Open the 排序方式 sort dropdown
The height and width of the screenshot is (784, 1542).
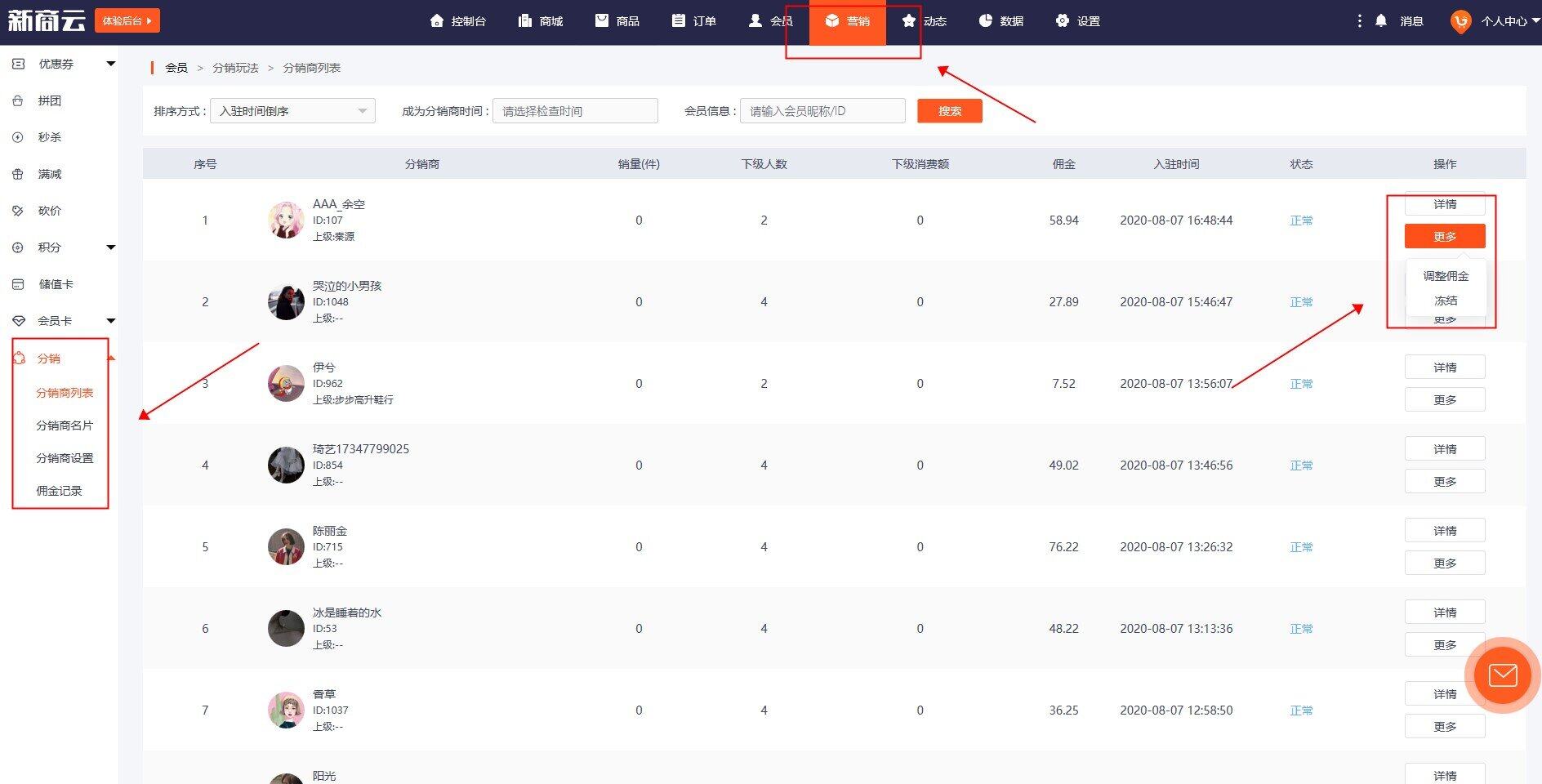tap(292, 111)
